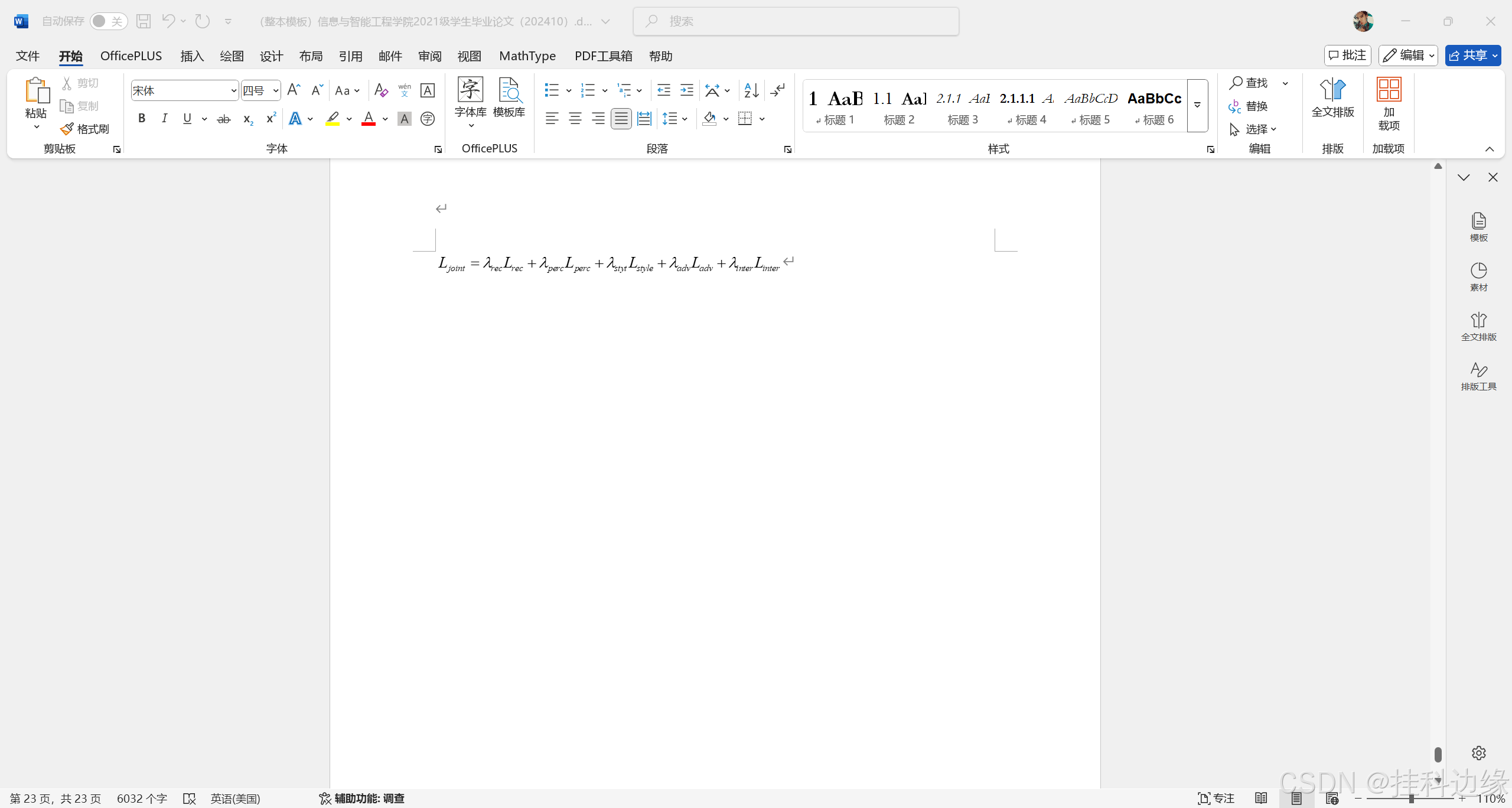
Task: Switch to the 引用 tab
Action: pos(350,56)
